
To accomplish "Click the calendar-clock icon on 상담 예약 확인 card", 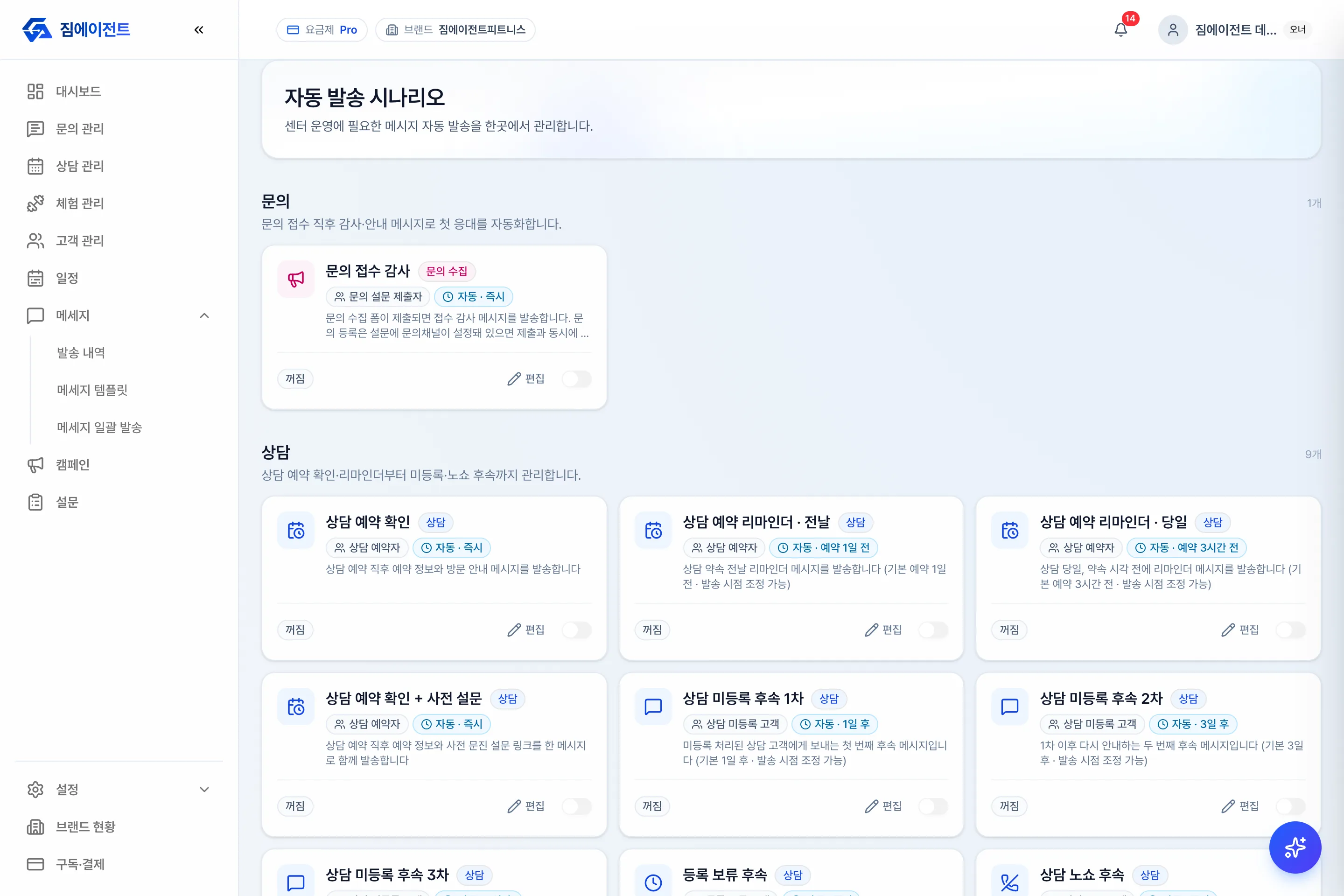I will coord(295,530).
